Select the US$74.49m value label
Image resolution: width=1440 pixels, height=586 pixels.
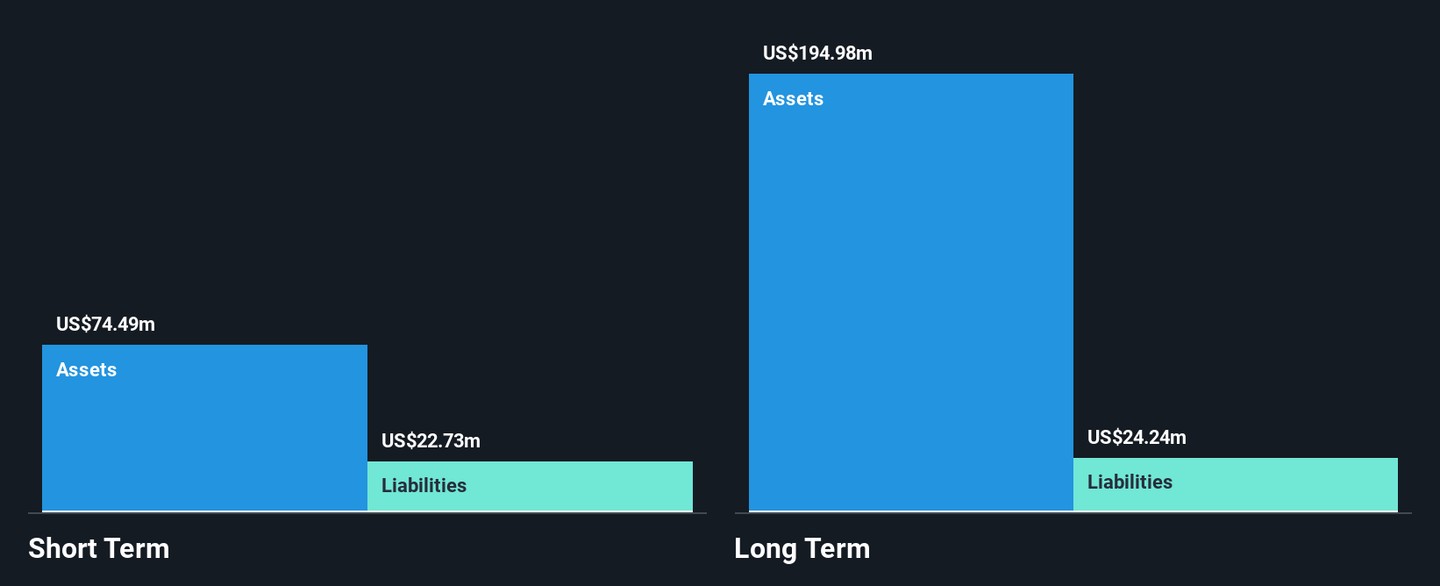click(105, 324)
